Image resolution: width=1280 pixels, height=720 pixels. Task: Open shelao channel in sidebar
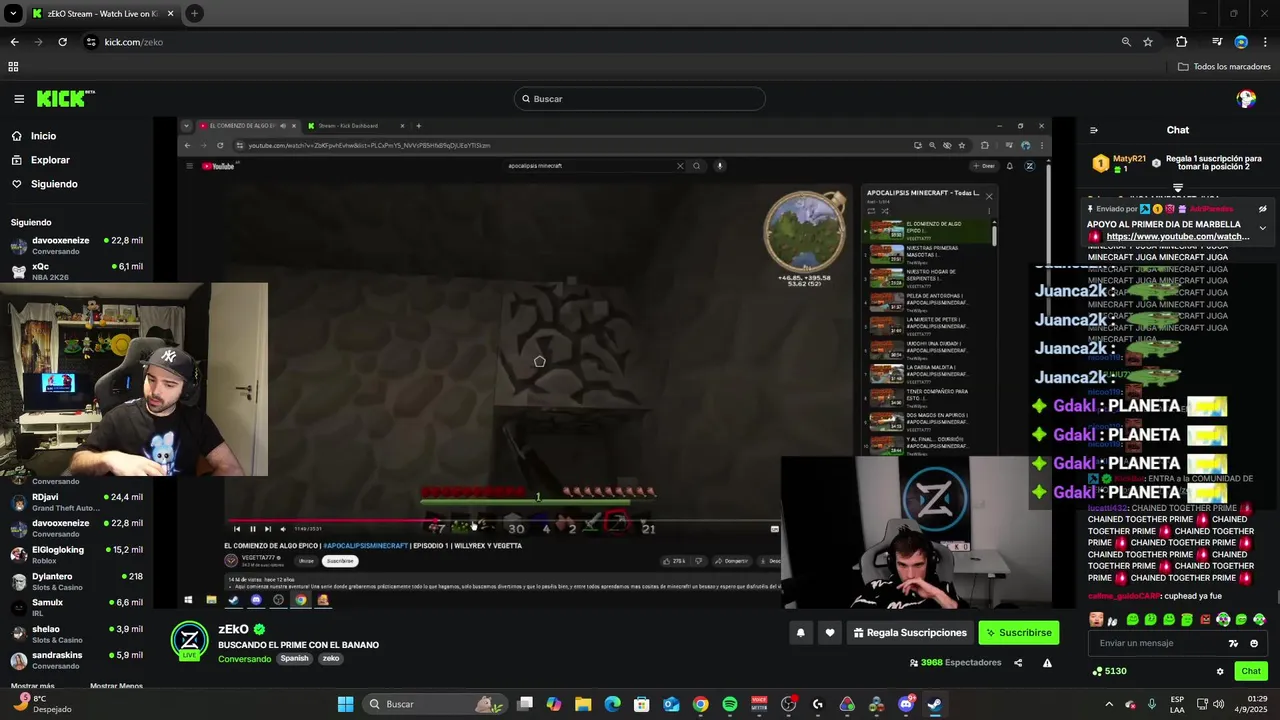coord(76,633)
